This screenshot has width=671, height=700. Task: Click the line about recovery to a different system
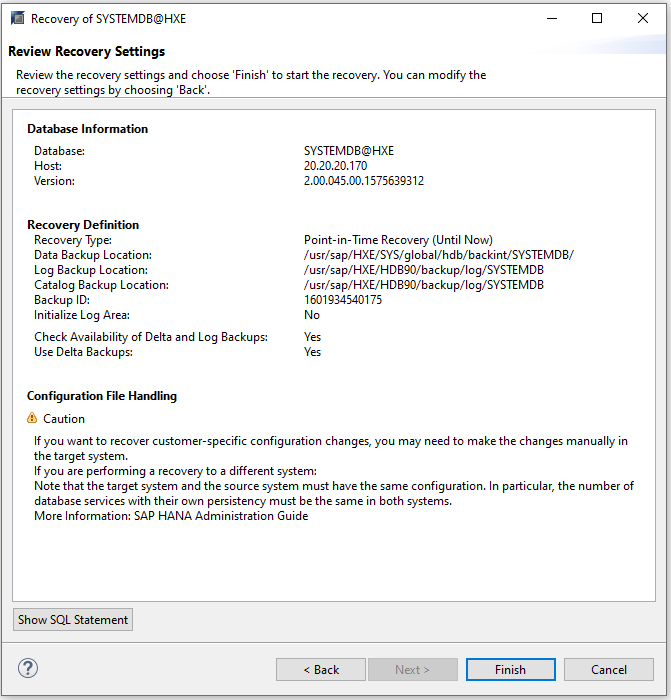175,471
